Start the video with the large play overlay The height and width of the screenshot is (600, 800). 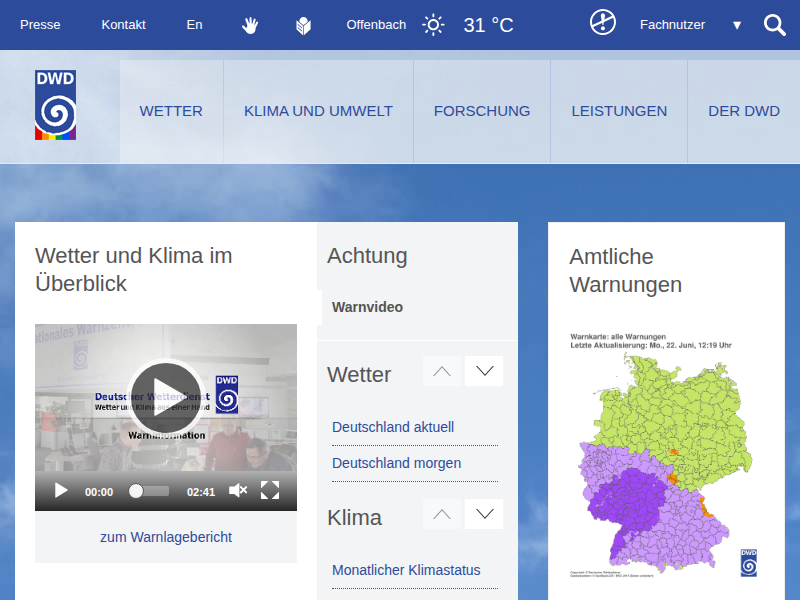(166, 398)
